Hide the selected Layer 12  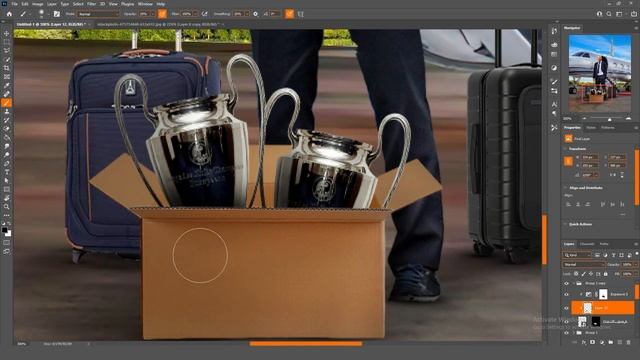coord(566,308)
